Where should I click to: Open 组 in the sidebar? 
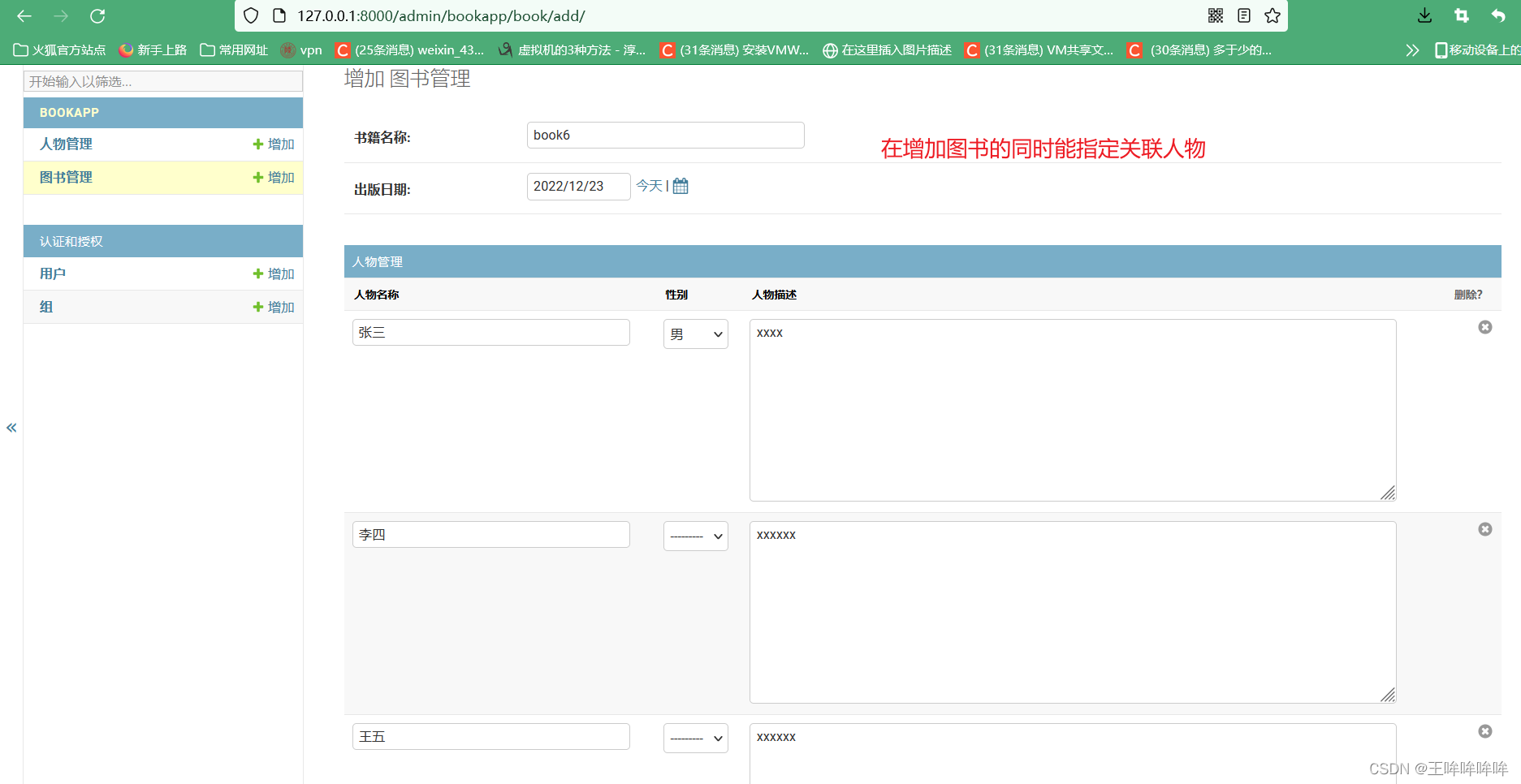[x=46, y=307]
